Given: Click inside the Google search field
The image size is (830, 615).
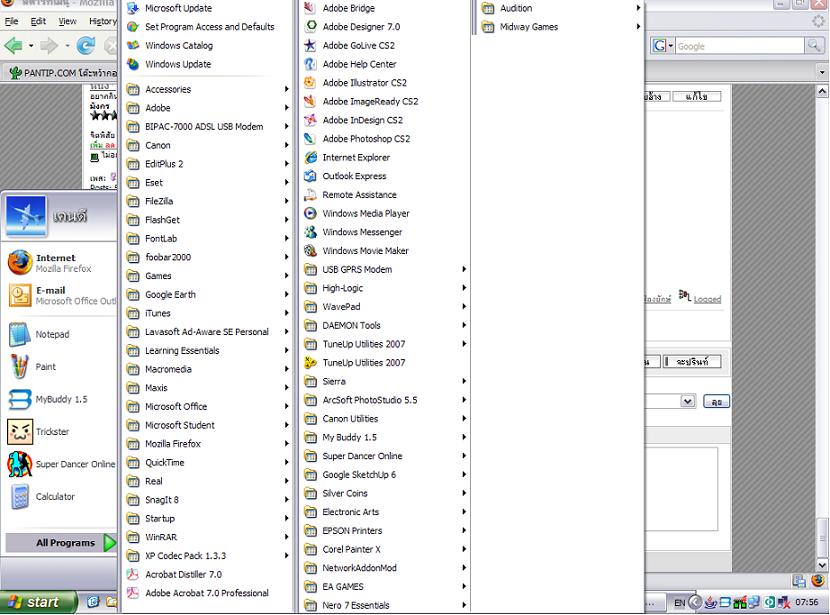Looking at the screenshot, I should [x=739, y=46].
